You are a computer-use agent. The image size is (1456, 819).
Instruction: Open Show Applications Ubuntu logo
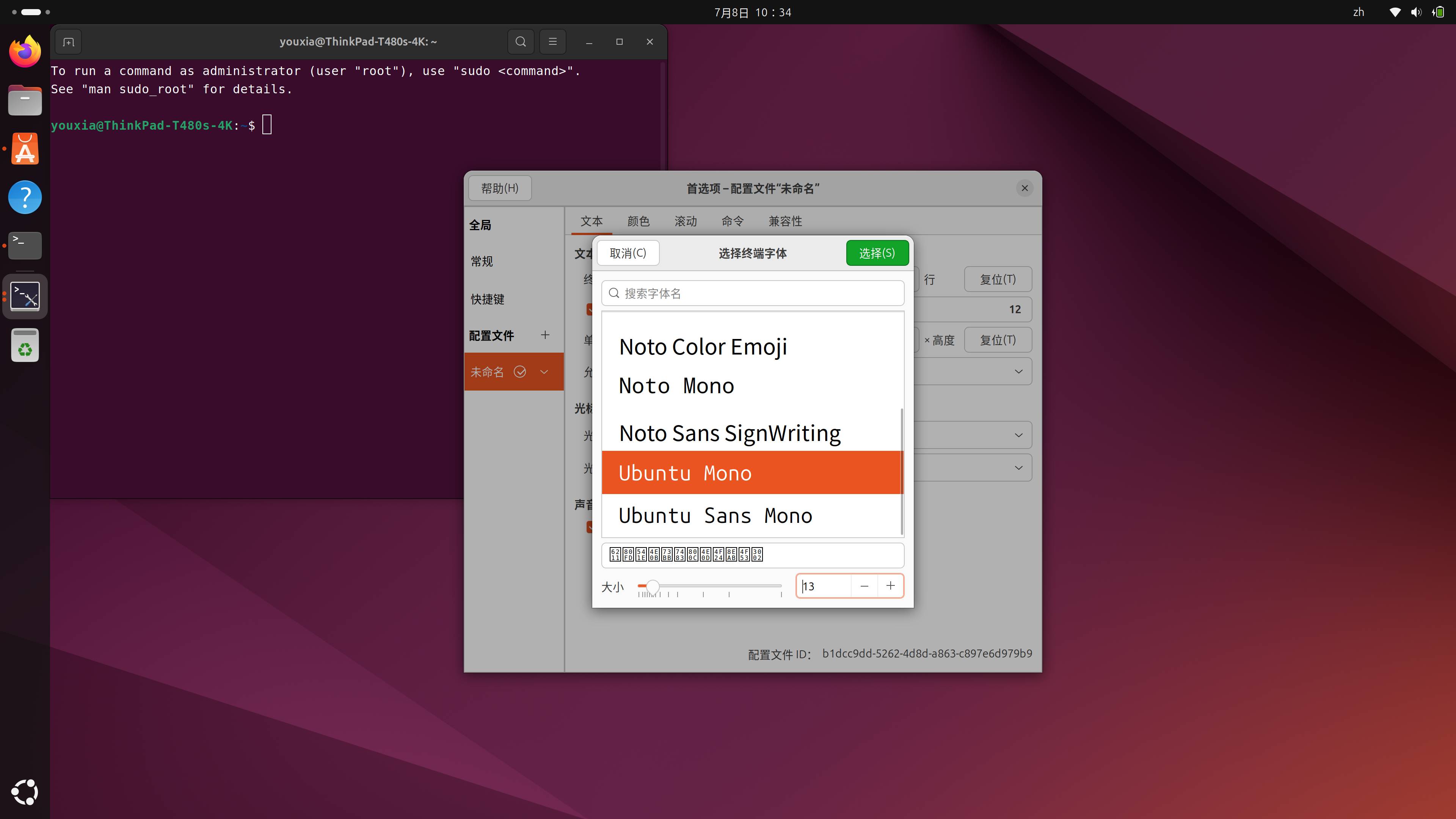click(x=25, y=792)
